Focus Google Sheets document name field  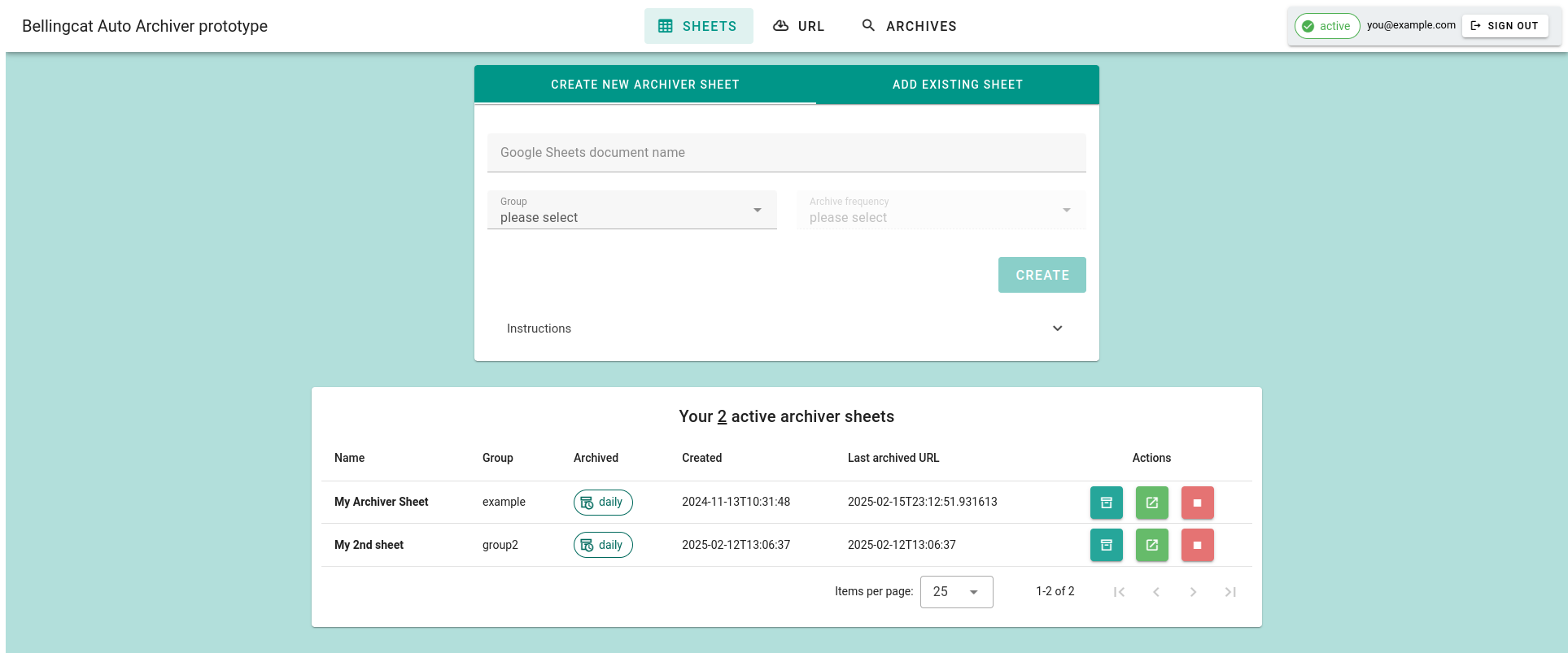pyautogui.click(x=787, y=153)
